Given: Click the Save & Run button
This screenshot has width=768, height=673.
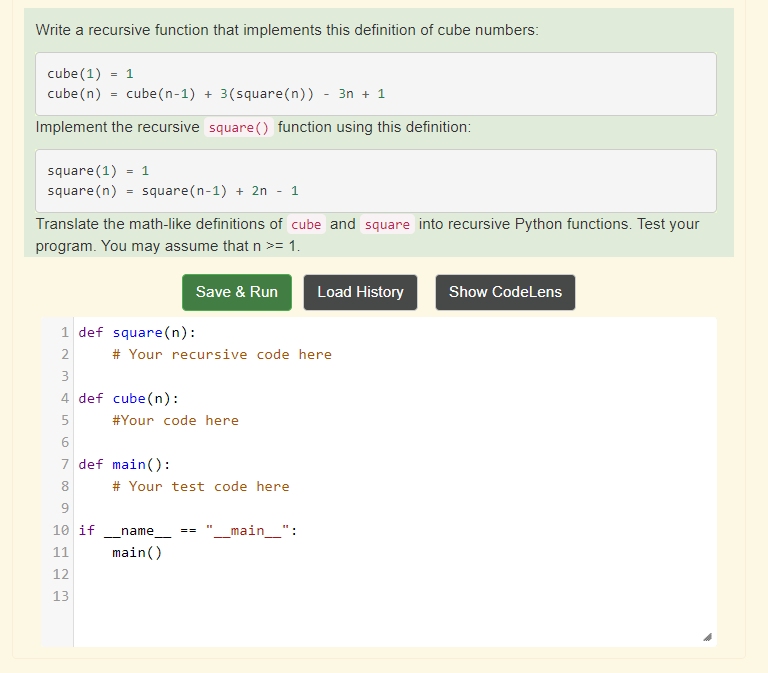Looking at the screenshot, I should tap(237, 292).
